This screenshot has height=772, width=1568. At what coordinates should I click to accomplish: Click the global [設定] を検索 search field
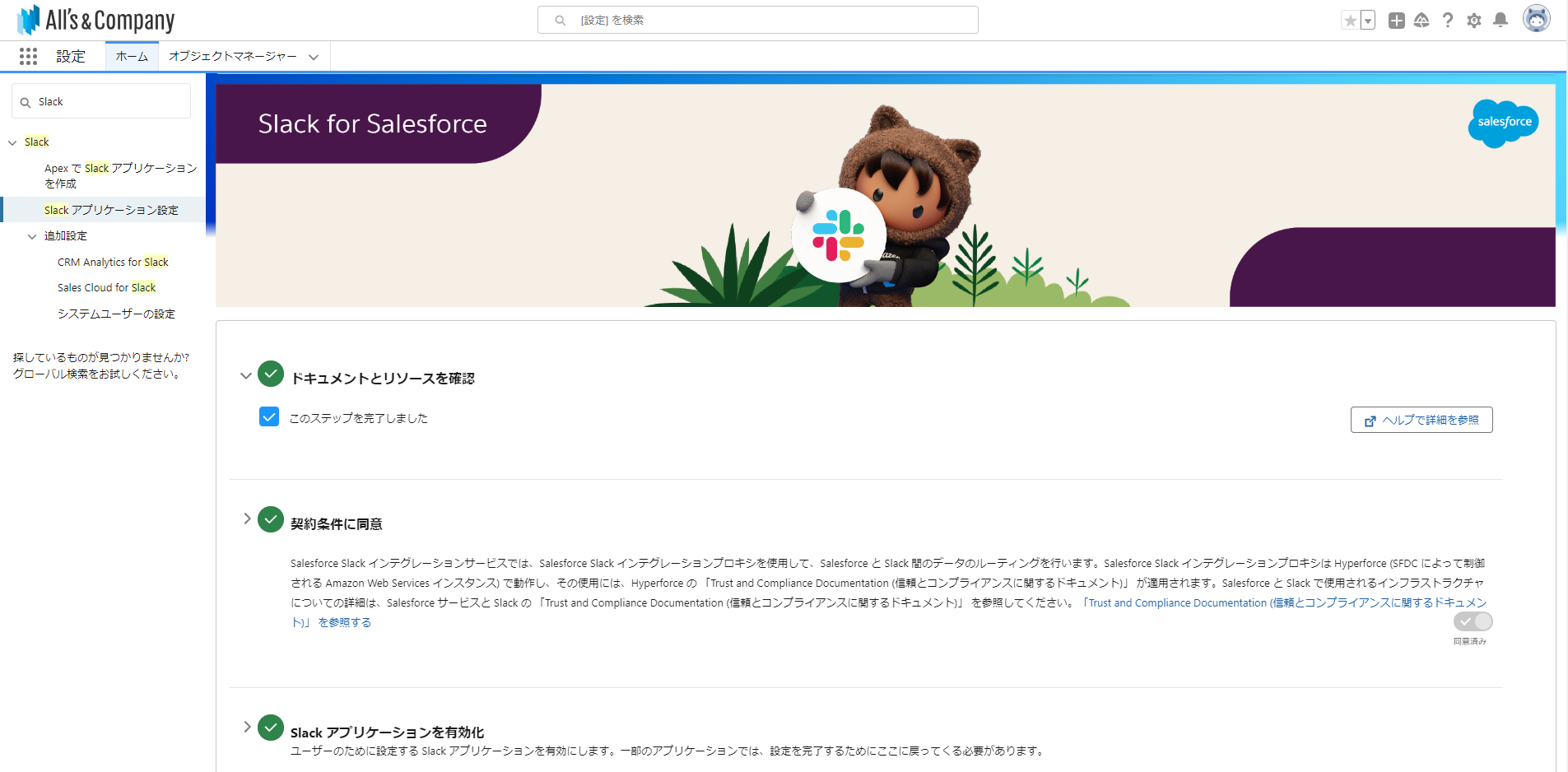point(758,20)
